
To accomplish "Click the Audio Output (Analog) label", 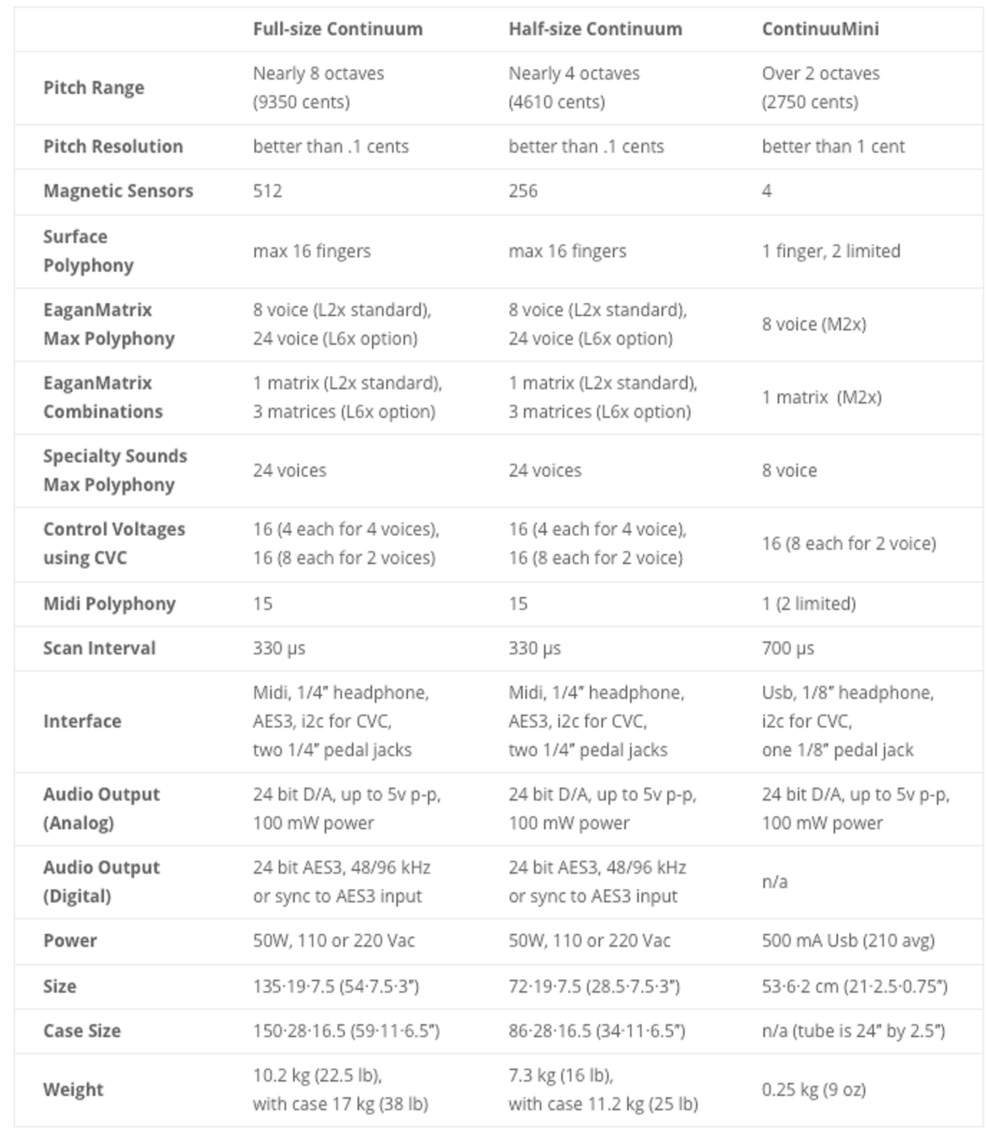I will [x=101, y=809].
